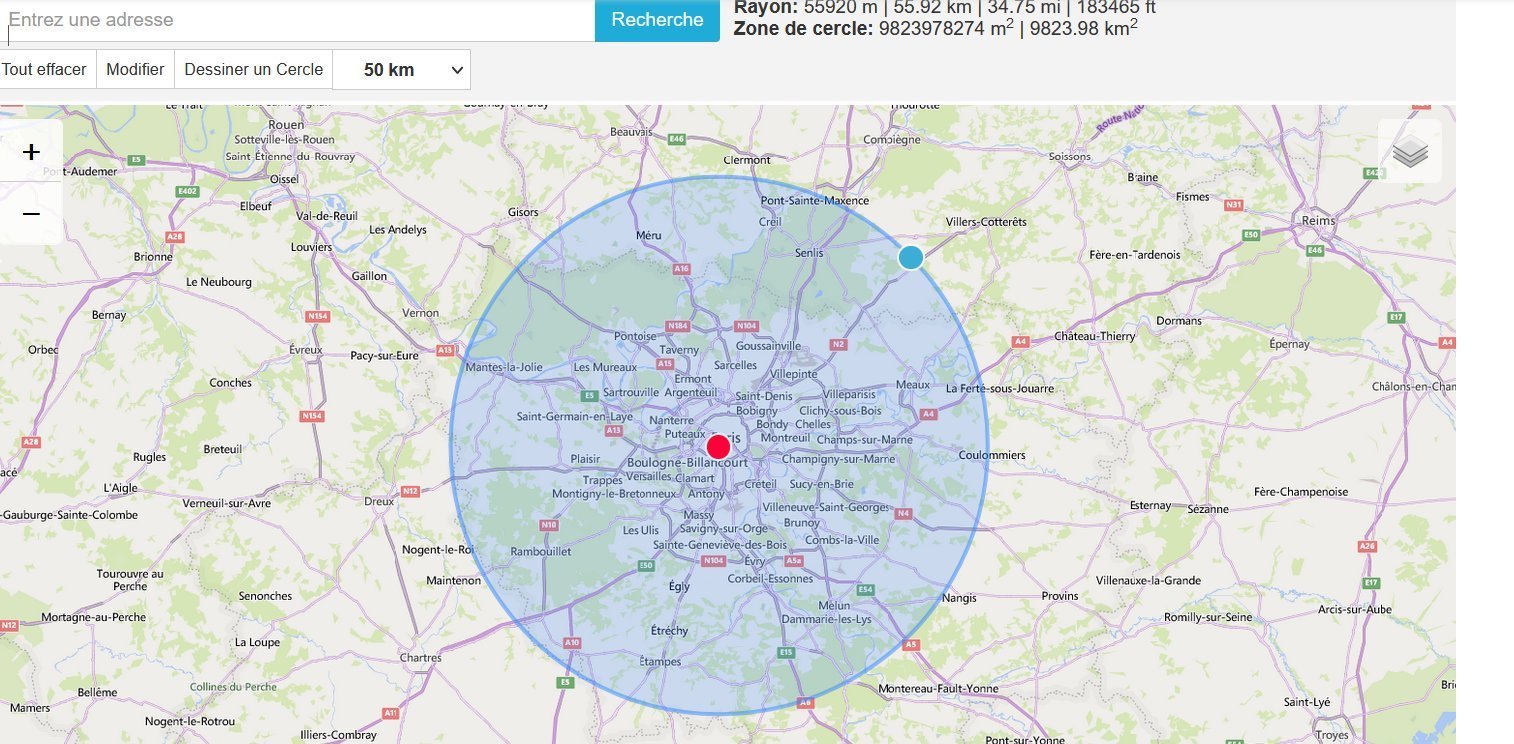
Task: Click Dessiner un Cercle button
Action: 254,70
